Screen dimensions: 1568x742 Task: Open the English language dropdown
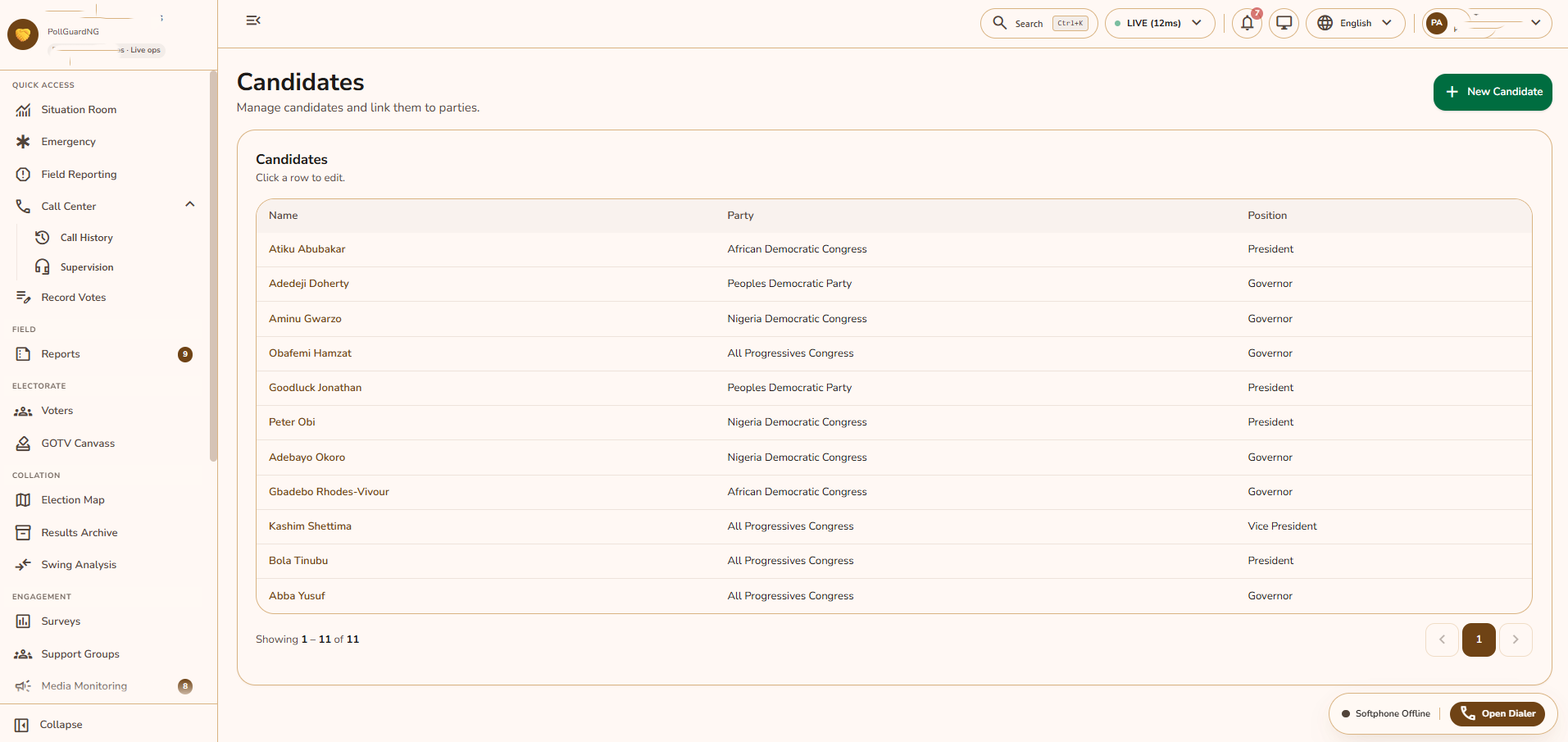tap(1356, 23)
